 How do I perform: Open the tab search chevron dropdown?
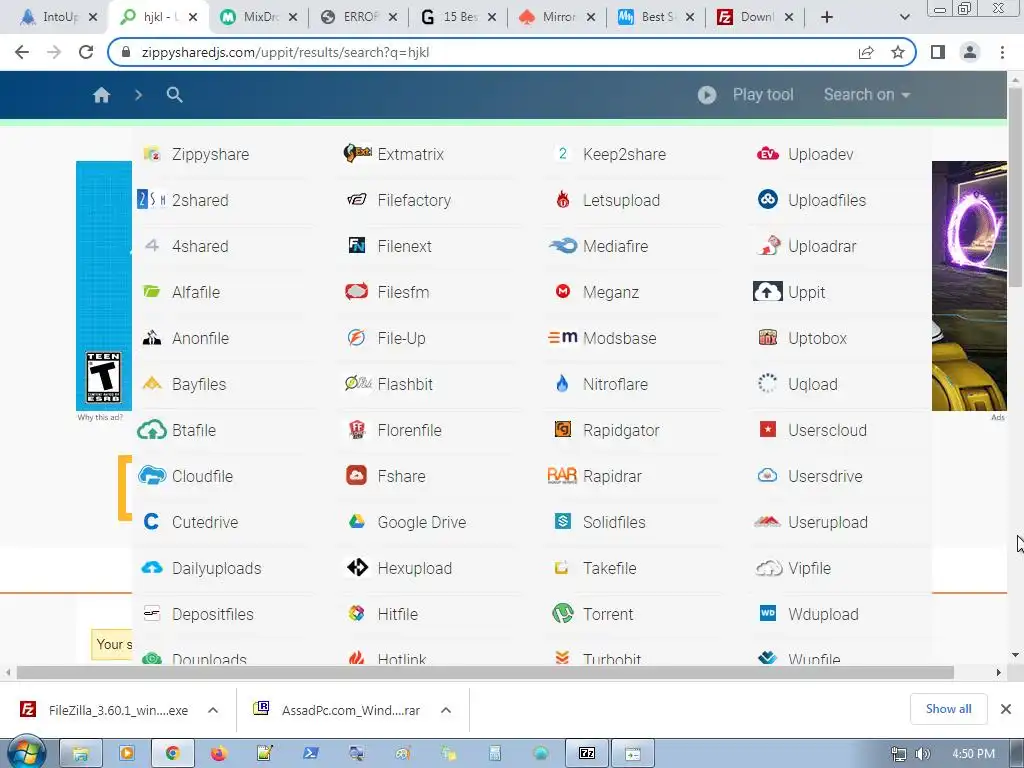coord(904,17)
